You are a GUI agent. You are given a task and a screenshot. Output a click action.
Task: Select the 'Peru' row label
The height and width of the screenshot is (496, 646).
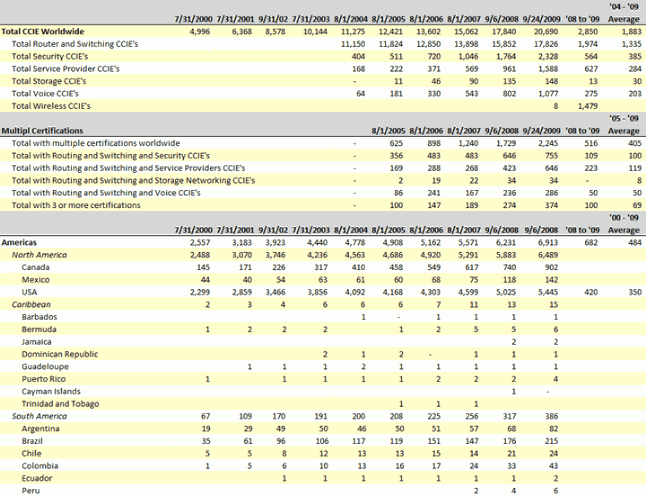click(x=30, y=490)
